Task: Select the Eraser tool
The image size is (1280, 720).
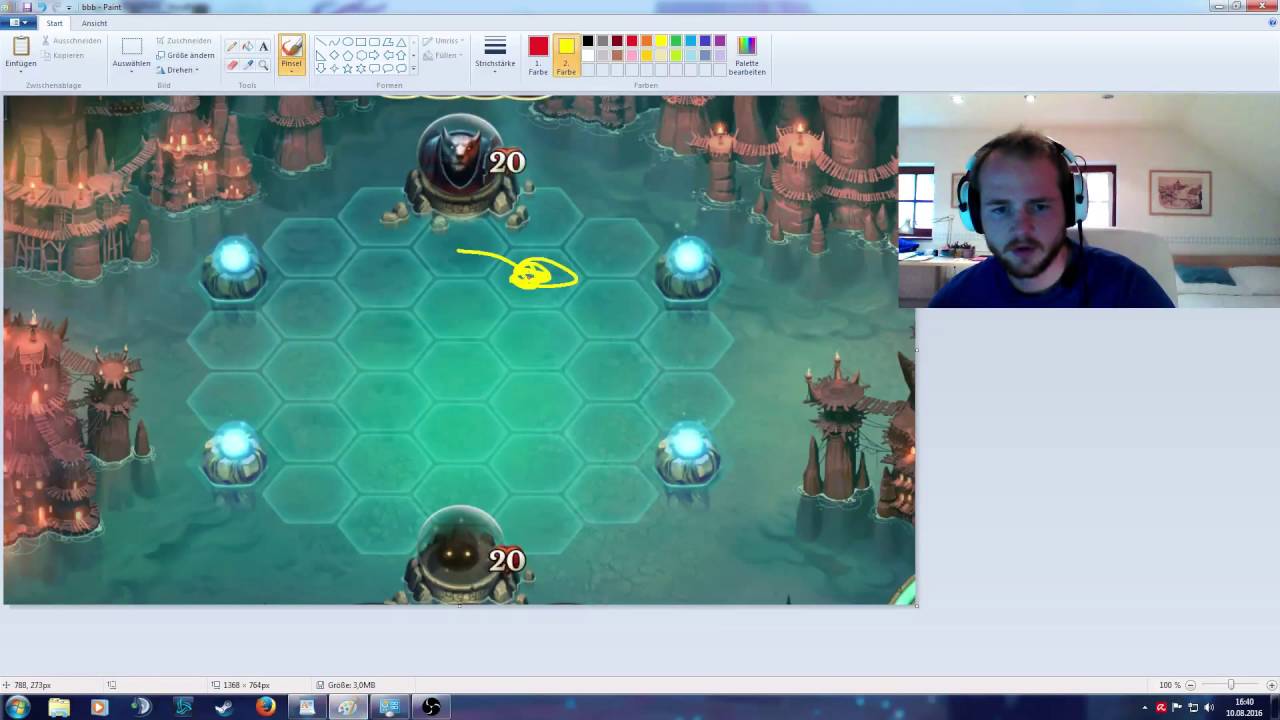Action: 232,65
